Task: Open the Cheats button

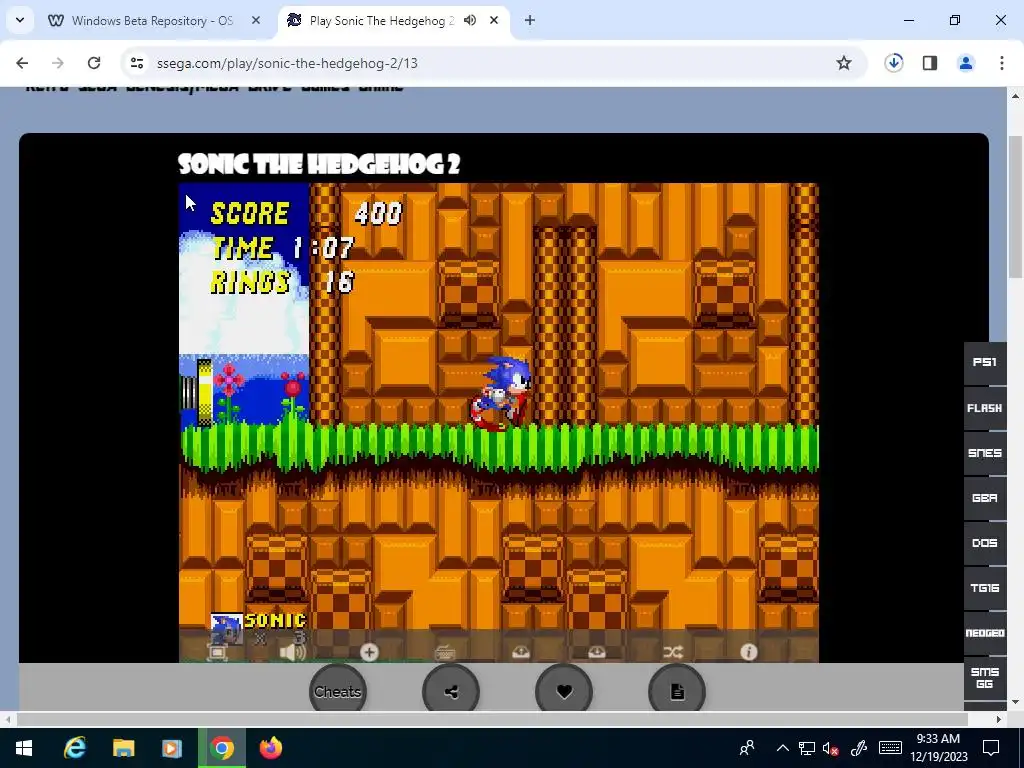Action: [338, 691]
